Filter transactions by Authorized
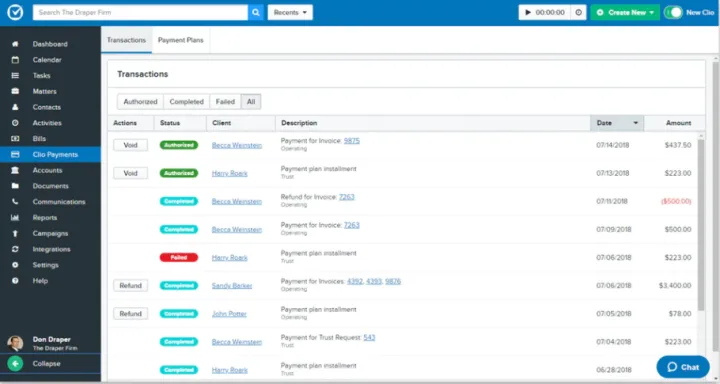This screenshot has width=720, height=384. (140, 102)
